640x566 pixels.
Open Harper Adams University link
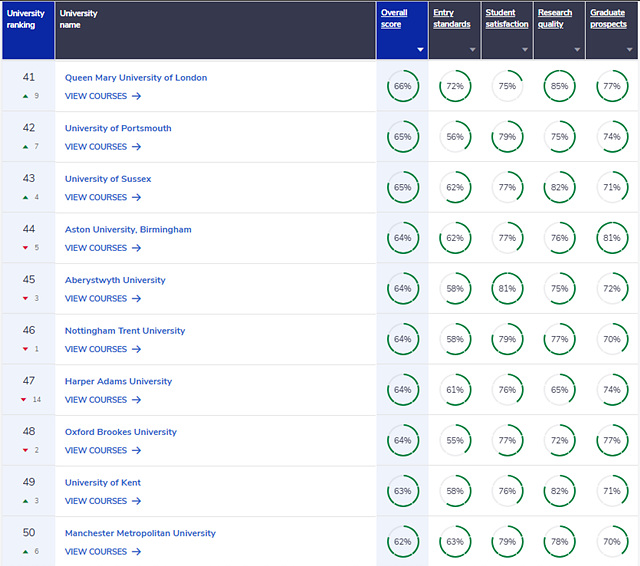118,381
